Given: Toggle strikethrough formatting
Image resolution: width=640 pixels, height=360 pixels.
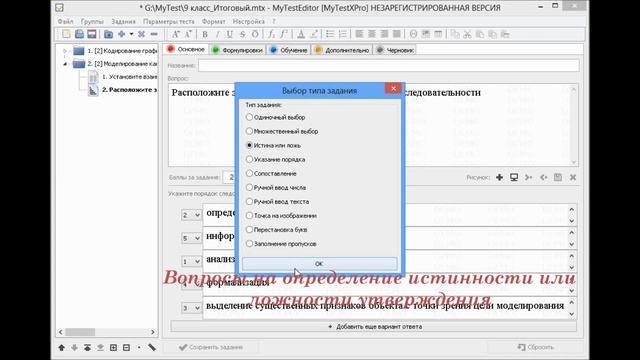Looking at the screenshot, I should [x=242, y=34].
